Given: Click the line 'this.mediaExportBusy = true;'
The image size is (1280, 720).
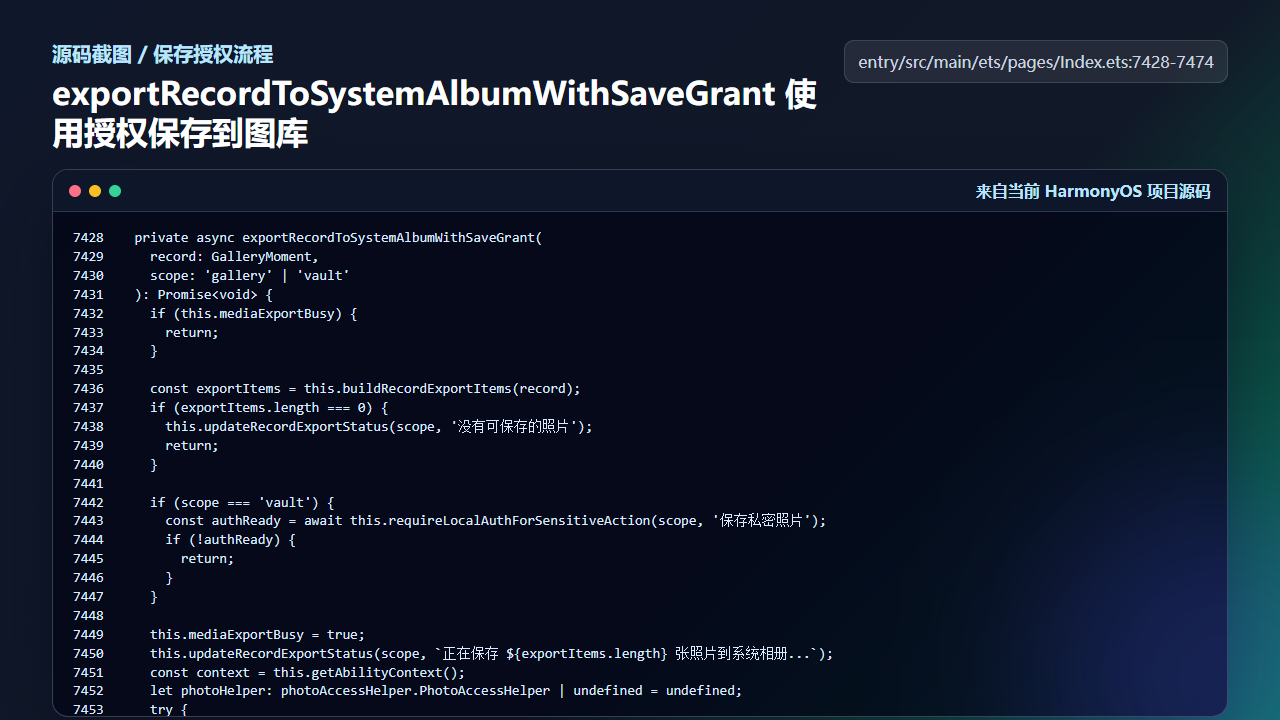Looking at the screenshot, I should pos(257,635).
